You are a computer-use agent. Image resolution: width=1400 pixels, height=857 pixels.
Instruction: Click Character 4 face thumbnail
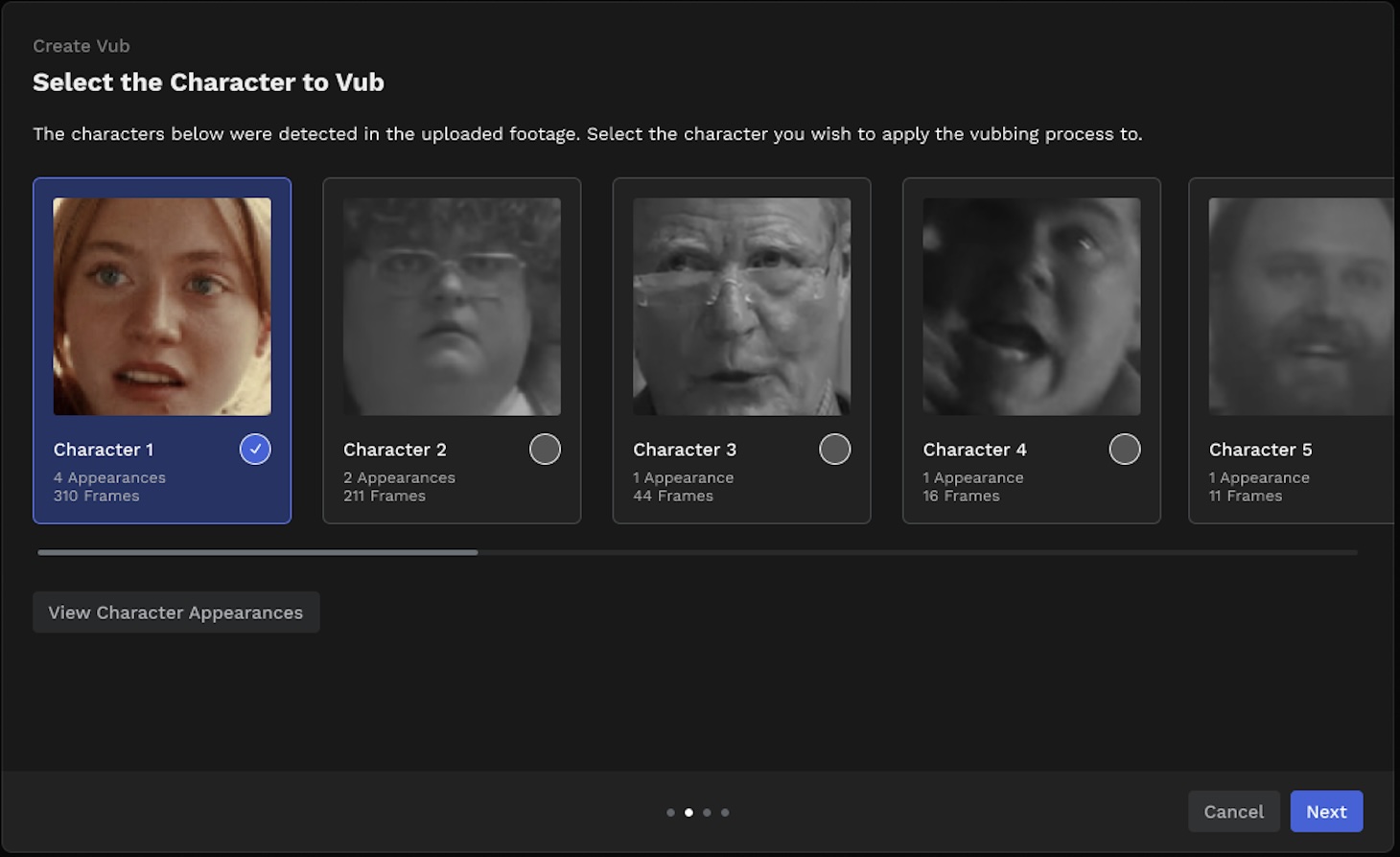1032,307
